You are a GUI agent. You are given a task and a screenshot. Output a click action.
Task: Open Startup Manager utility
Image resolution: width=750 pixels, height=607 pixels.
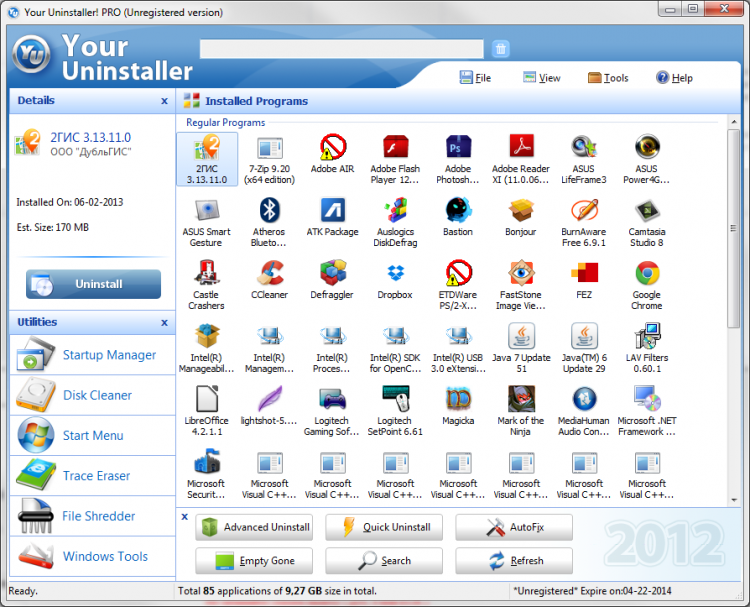[92, 355]
